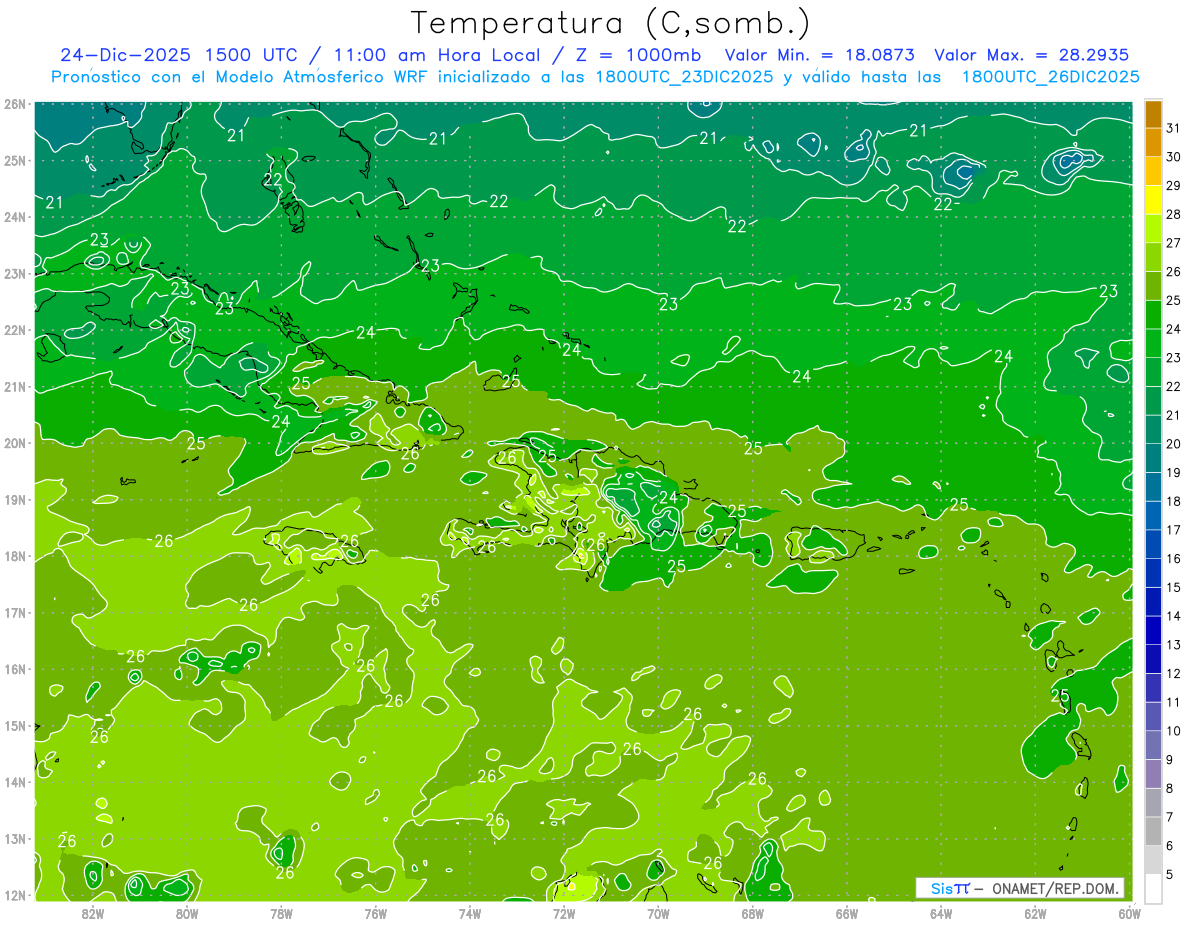The image size is (1200, 927).
Task: Click the "SisPI - ONAMET/REP.DOM." credit box
Action: coord(1020,888)
